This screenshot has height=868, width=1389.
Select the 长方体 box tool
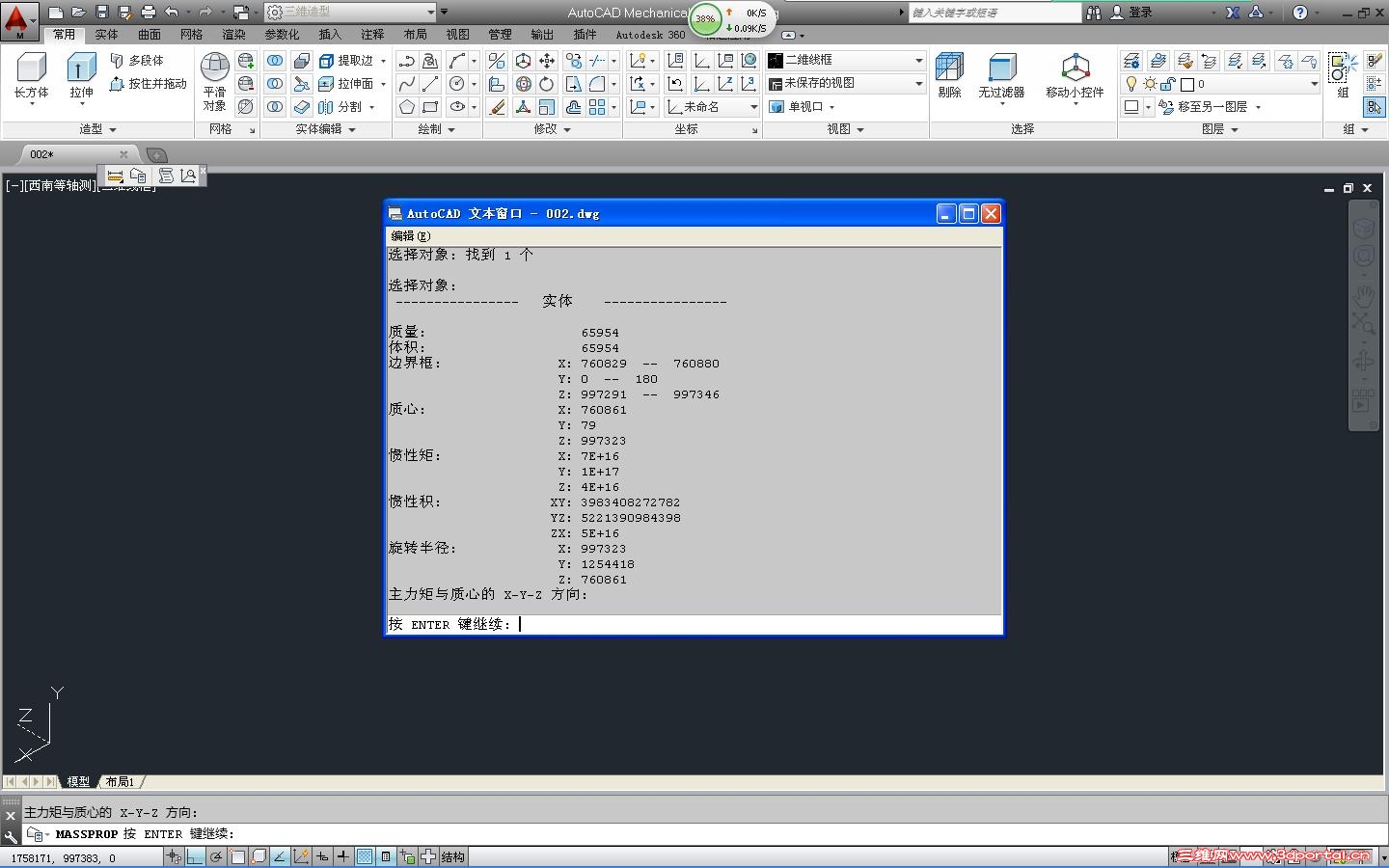[31, 75]
